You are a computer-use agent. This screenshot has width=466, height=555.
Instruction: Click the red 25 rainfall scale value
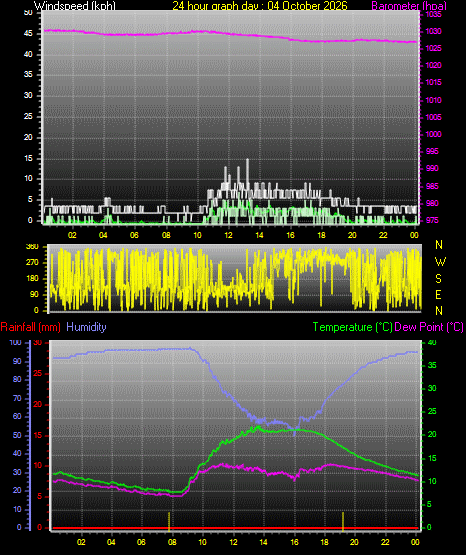[x=38, y=373]
